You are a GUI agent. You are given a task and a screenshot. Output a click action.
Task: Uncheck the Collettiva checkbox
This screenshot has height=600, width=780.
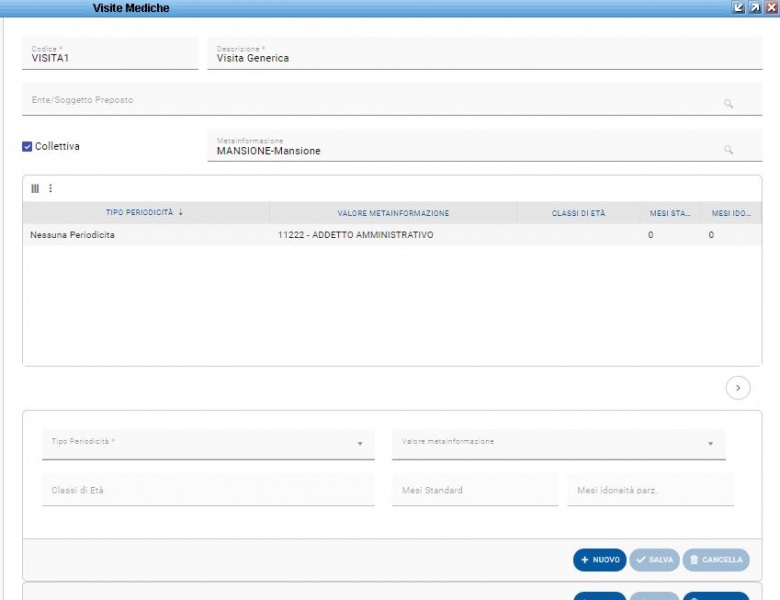pyautogui.click(x=28, y=147)
